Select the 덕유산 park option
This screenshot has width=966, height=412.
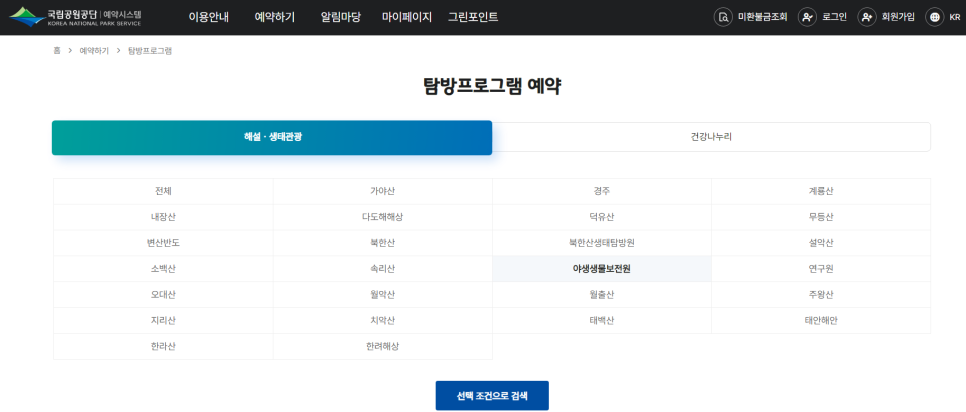tap(602, 217)
